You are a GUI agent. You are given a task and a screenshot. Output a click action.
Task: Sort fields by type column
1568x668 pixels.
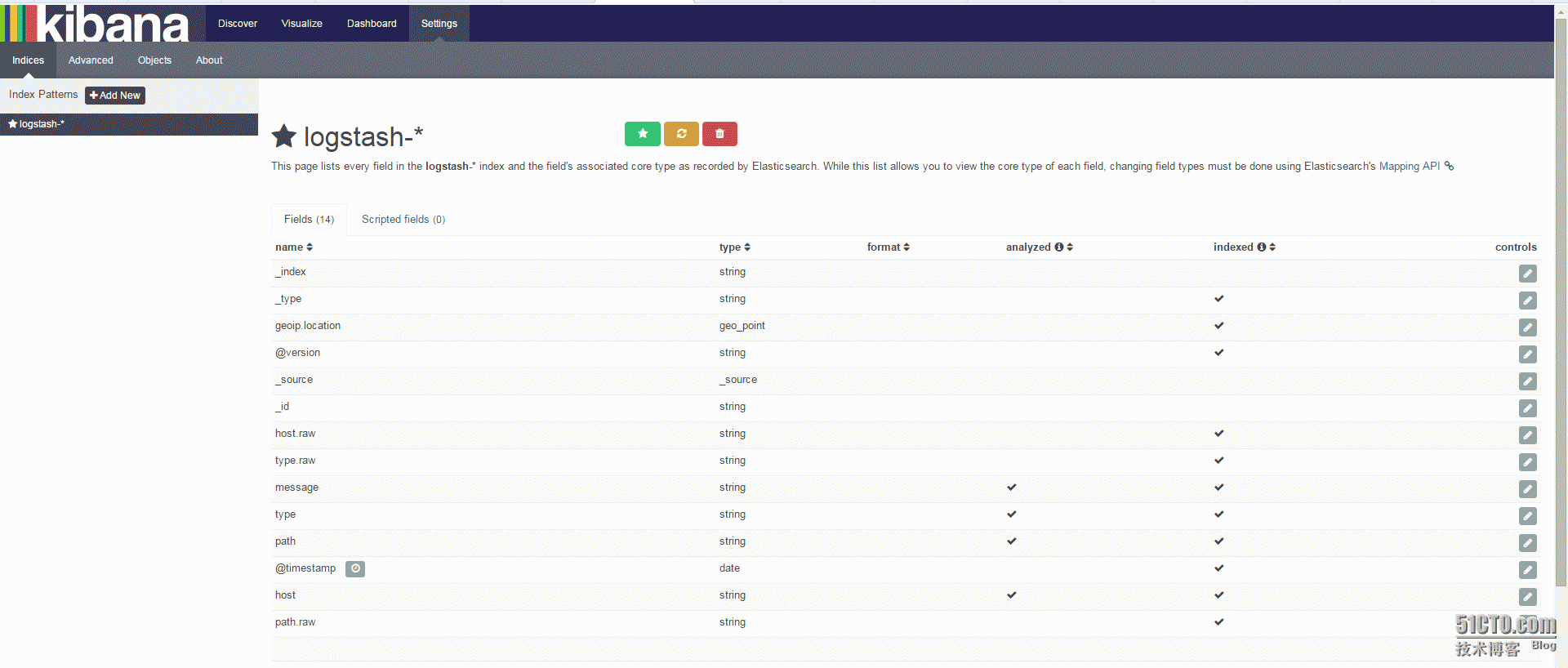735,247
